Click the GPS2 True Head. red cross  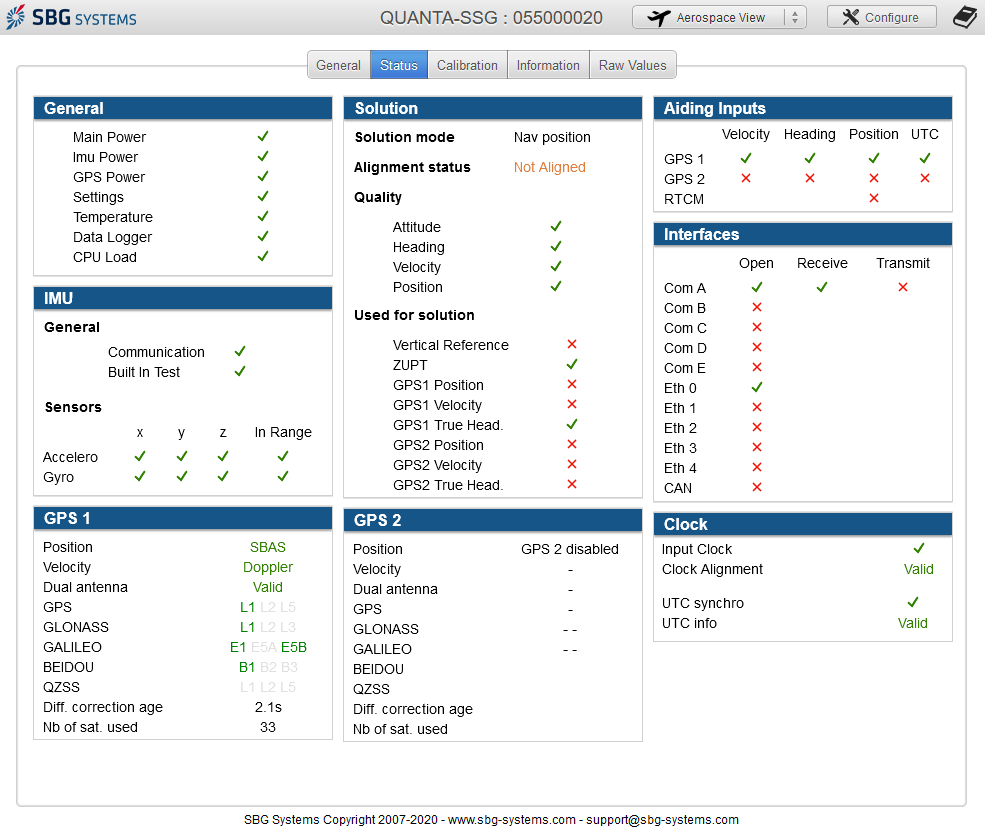(x=572, y=484)
